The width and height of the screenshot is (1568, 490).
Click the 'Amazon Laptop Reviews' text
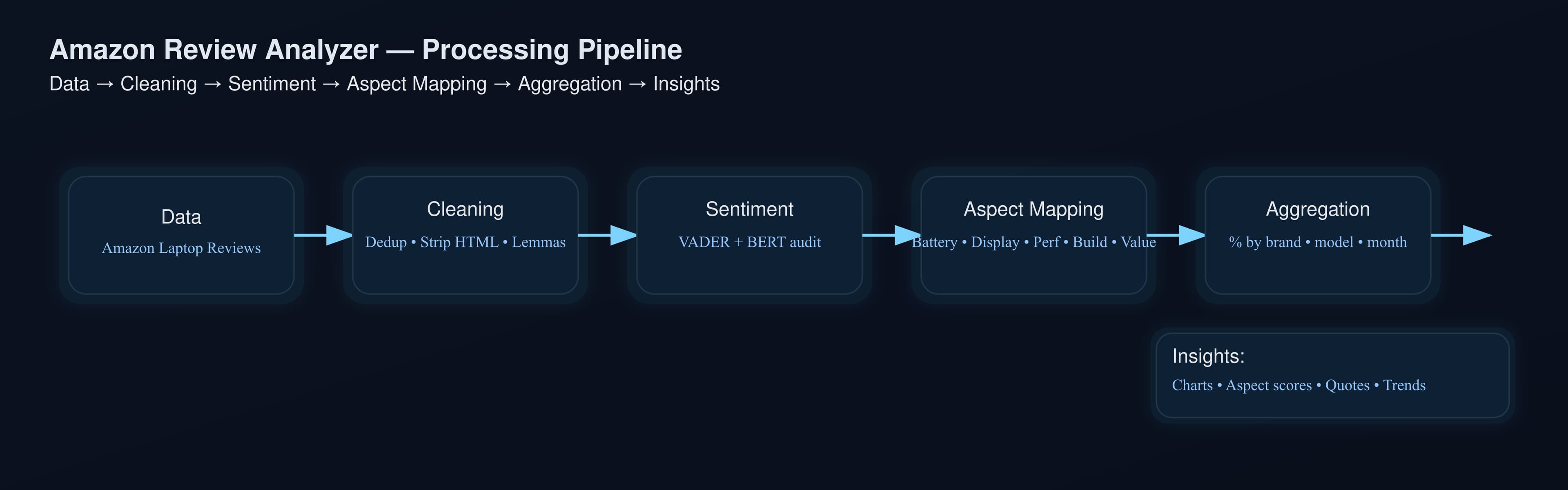click(181, 248)
